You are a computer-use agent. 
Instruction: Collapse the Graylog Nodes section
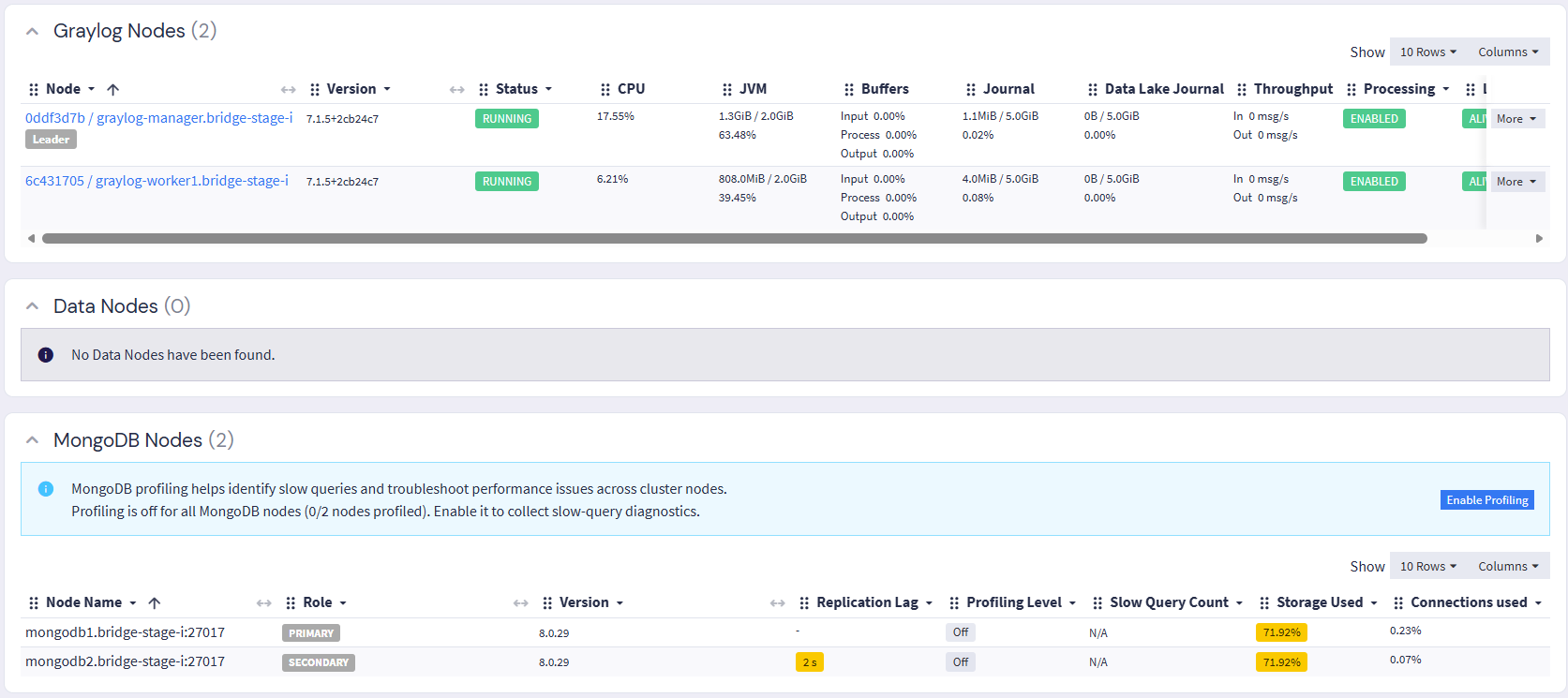coord(33,32)
